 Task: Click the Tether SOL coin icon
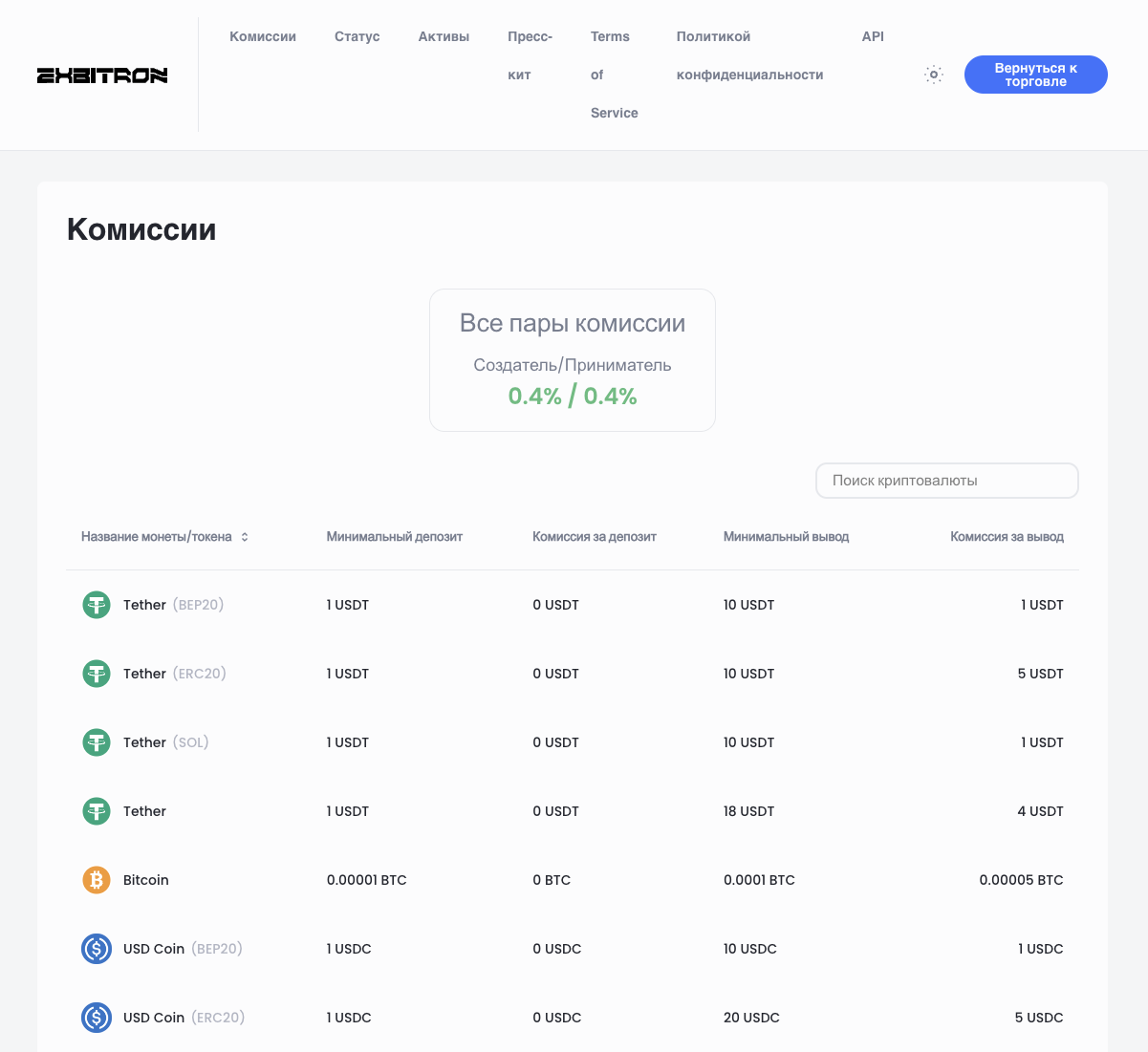tap(97, 742)
